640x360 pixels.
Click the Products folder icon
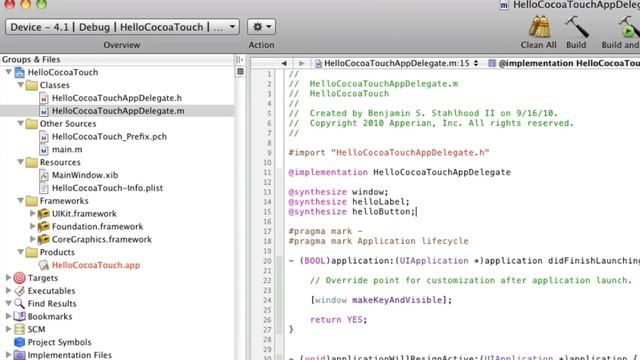click(31, 252)
